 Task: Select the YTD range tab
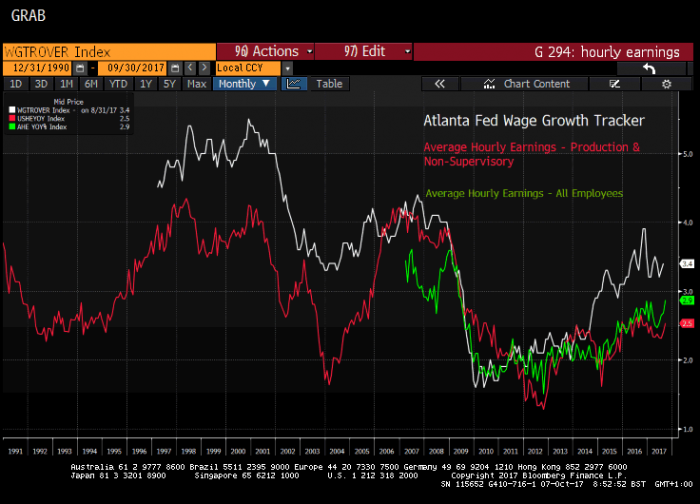tap(118, 84)
